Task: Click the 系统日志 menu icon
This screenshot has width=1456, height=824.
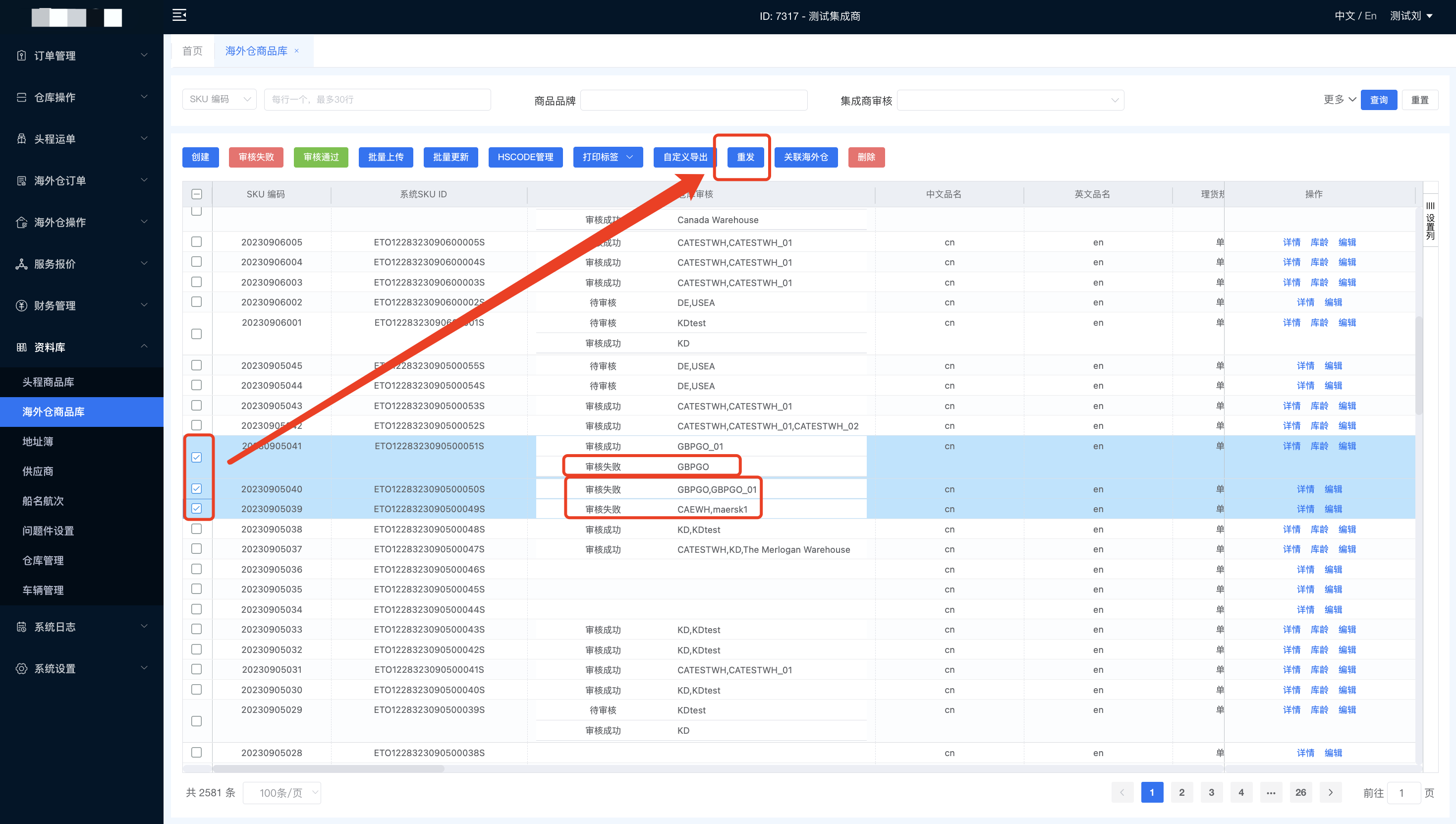Action: point(21,627)
